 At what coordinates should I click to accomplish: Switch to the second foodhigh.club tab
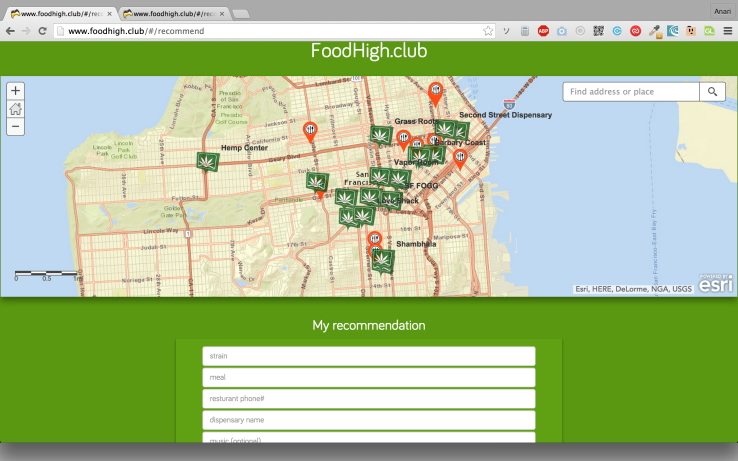(172, 14)
